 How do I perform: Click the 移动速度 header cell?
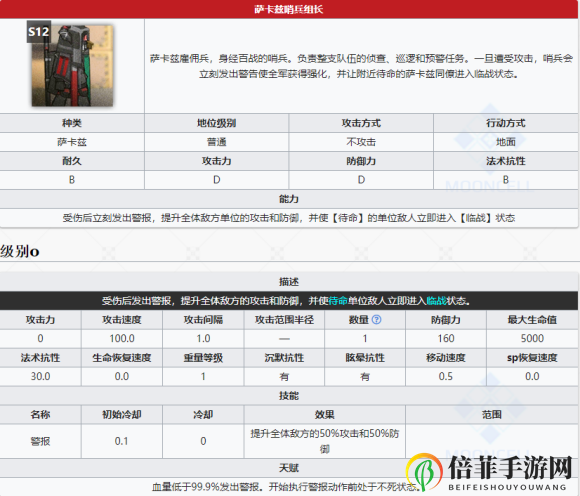(x=446, y=358)
